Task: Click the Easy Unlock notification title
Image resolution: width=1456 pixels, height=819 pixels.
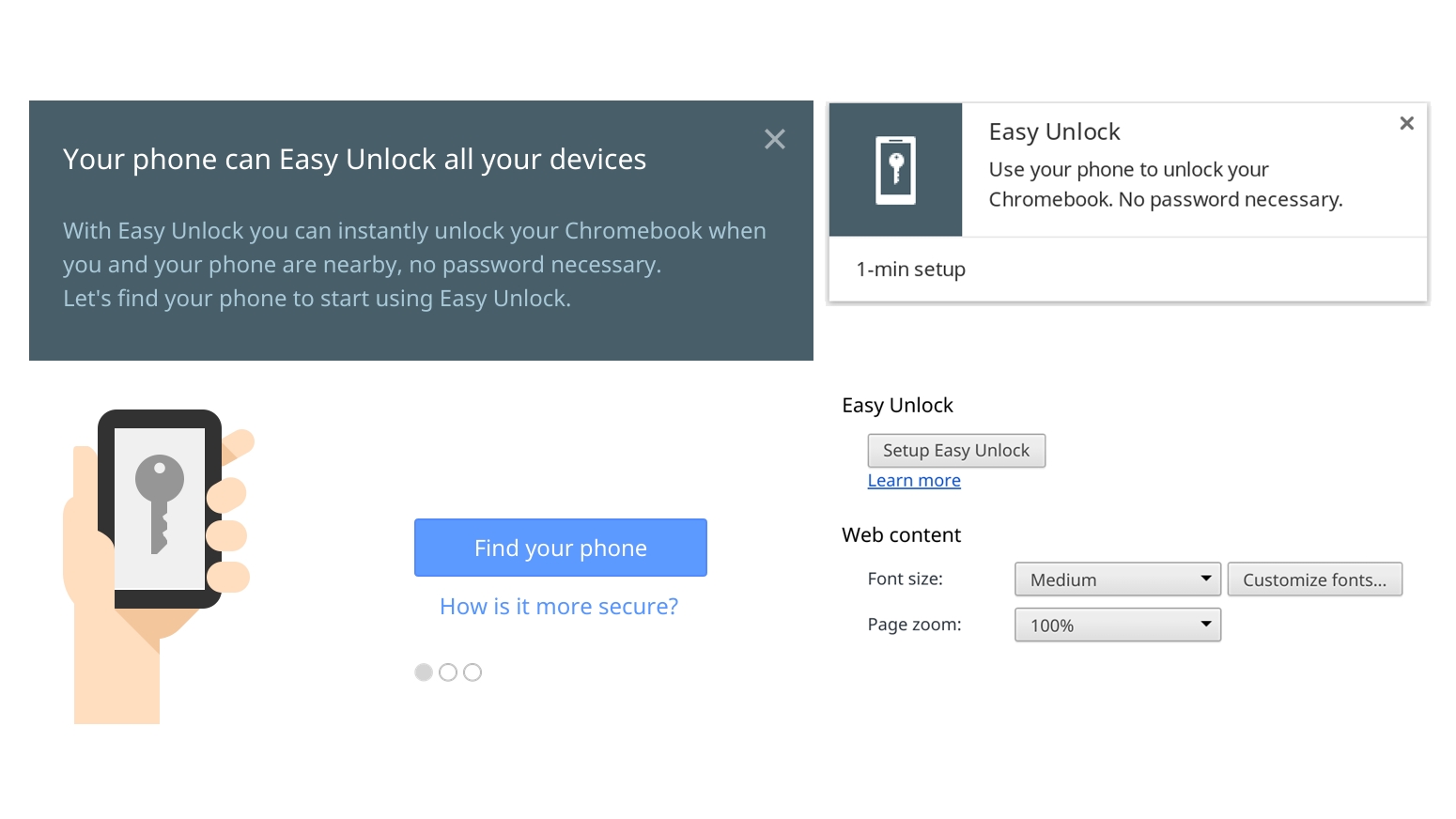Action: tap(1054, 132)
